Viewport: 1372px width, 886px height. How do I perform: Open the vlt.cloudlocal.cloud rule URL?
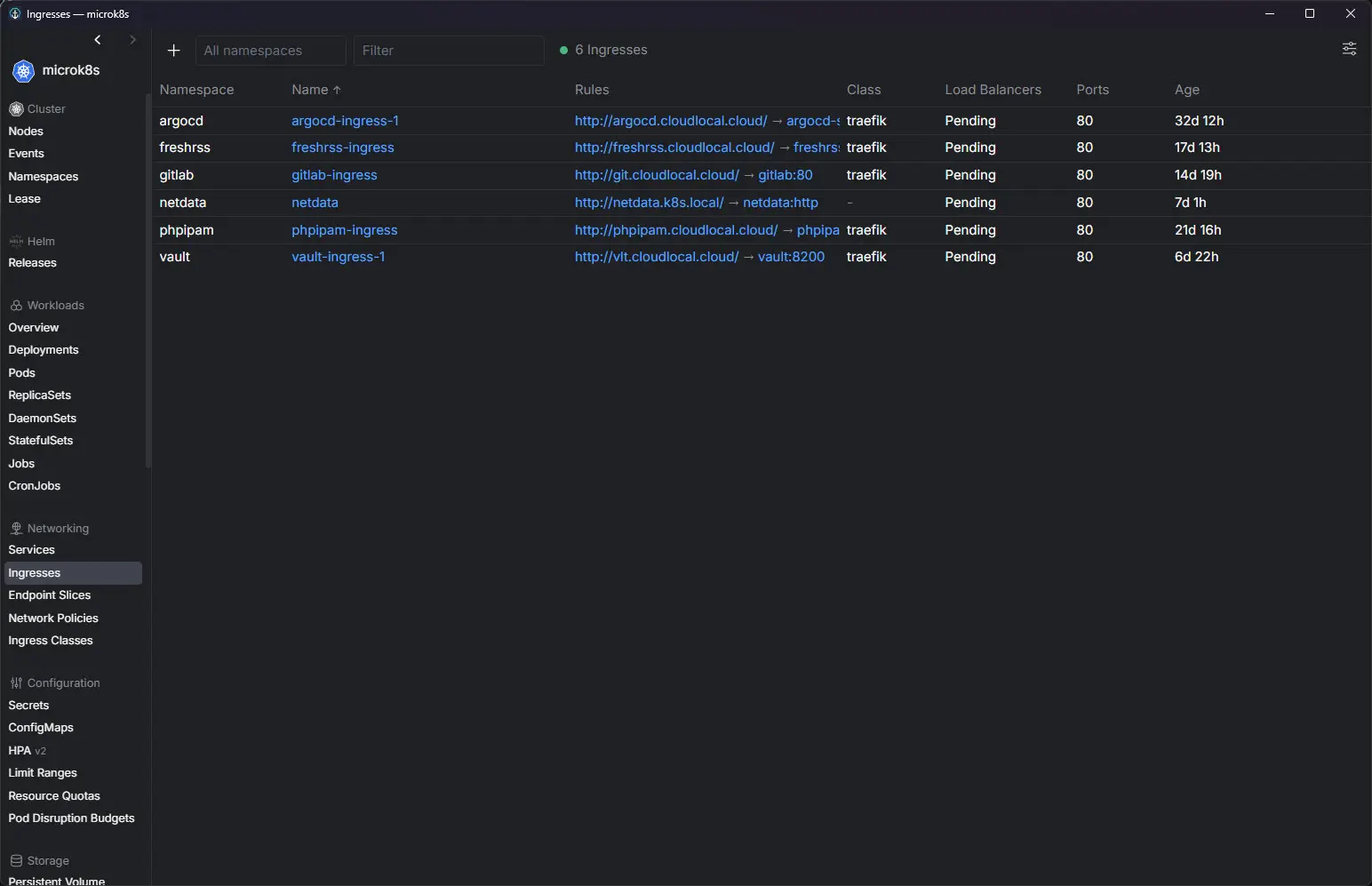pyautogui.click(x=656, y=257)
